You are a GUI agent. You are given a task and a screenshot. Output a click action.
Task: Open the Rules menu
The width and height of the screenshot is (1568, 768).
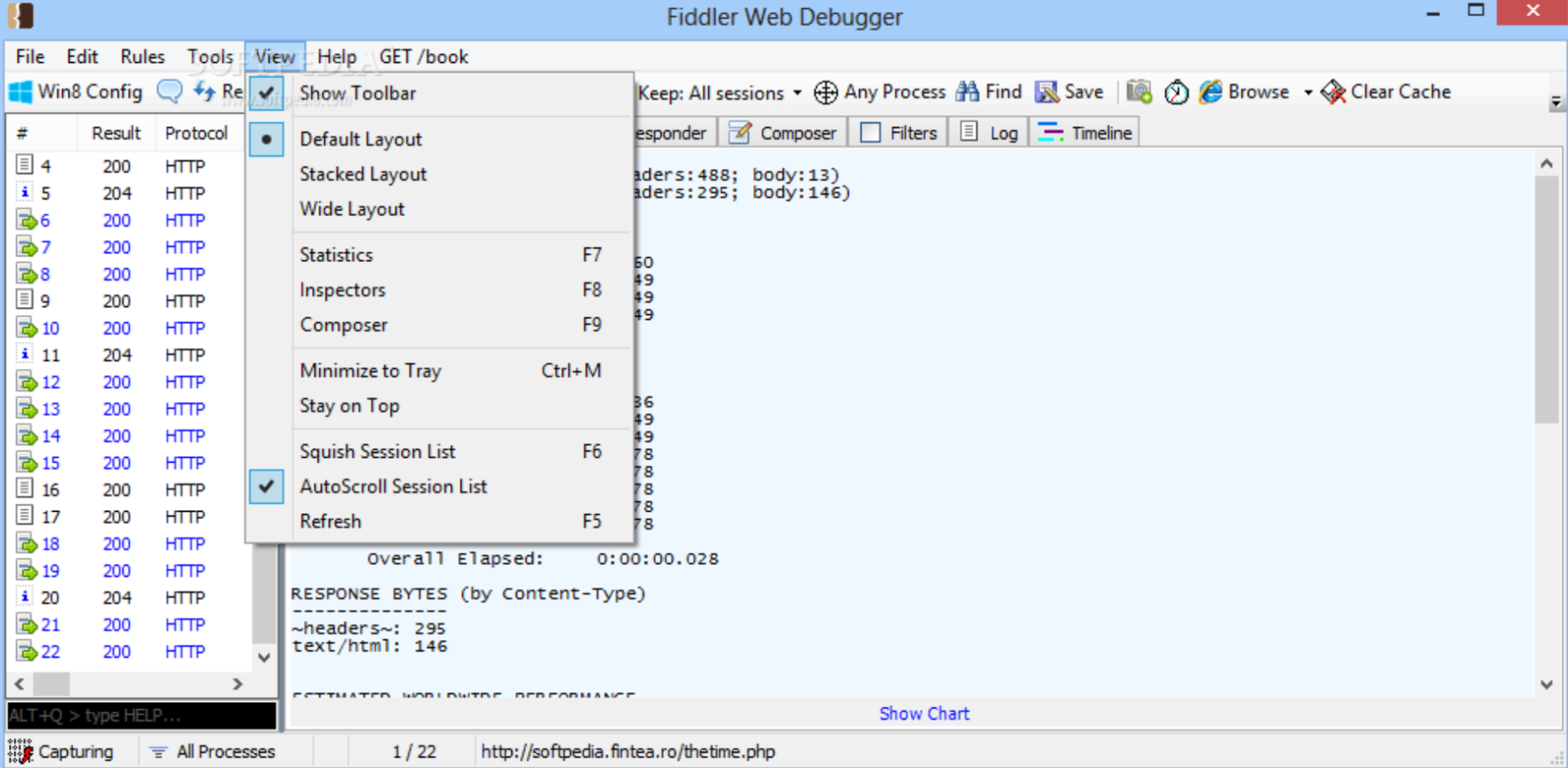[x=143, y=56]
